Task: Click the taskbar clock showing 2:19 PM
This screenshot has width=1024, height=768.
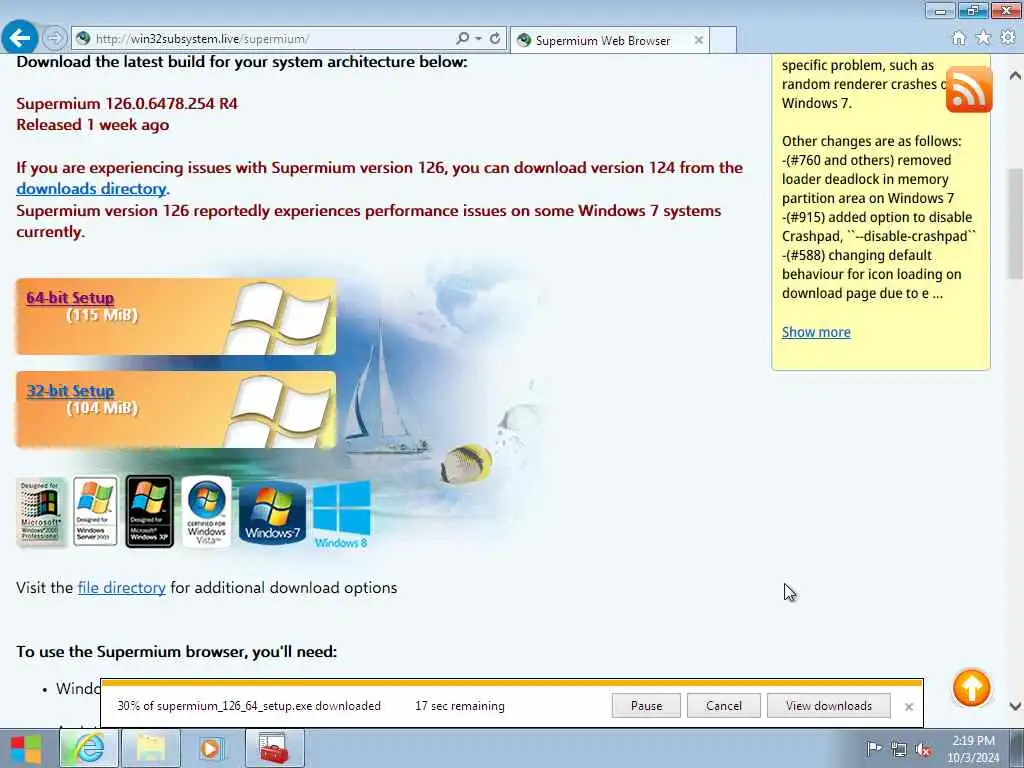Action: [973, 749]
